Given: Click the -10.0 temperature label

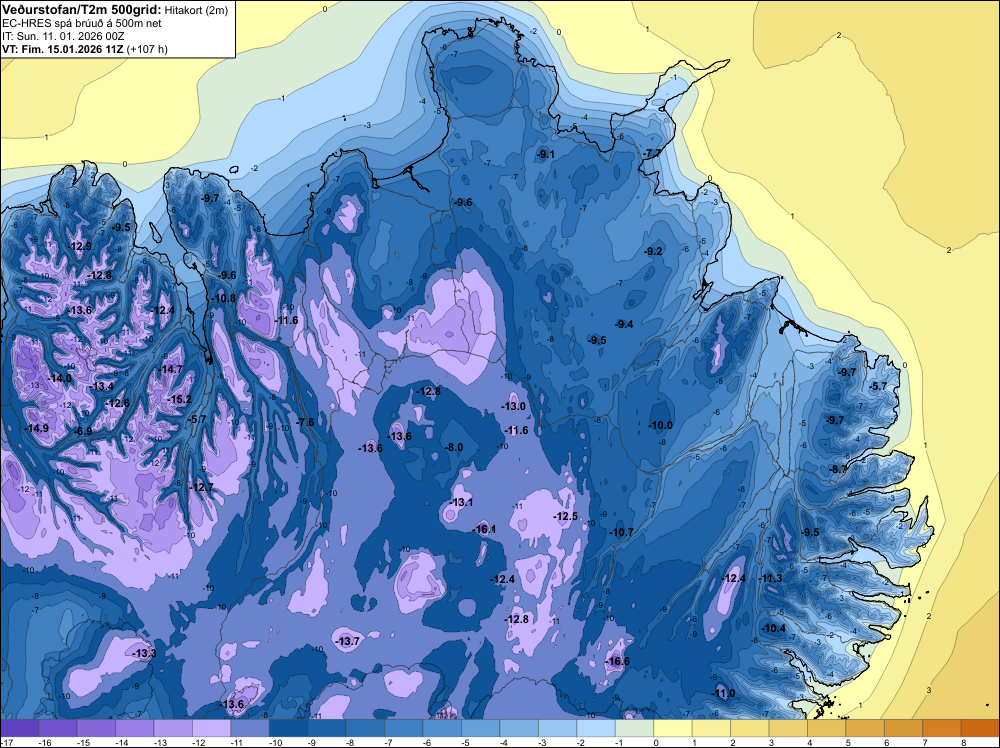Looking at the screenshot, I should pyautogui.click(x=660, y=425).
